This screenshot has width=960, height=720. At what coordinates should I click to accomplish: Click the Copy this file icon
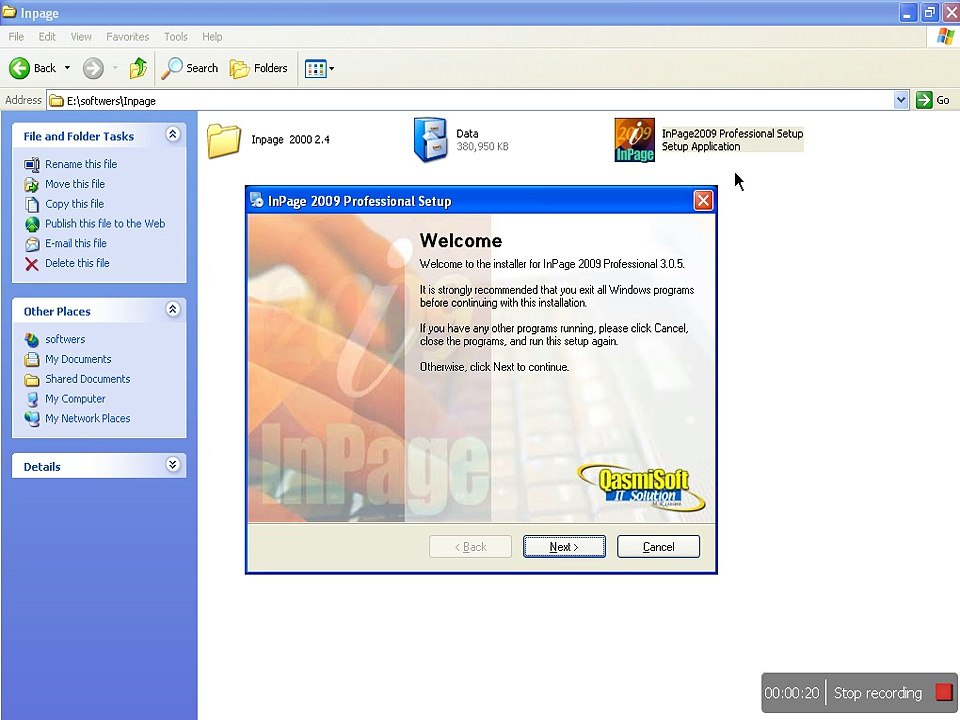pyautogui.click(x=32, y=204)
